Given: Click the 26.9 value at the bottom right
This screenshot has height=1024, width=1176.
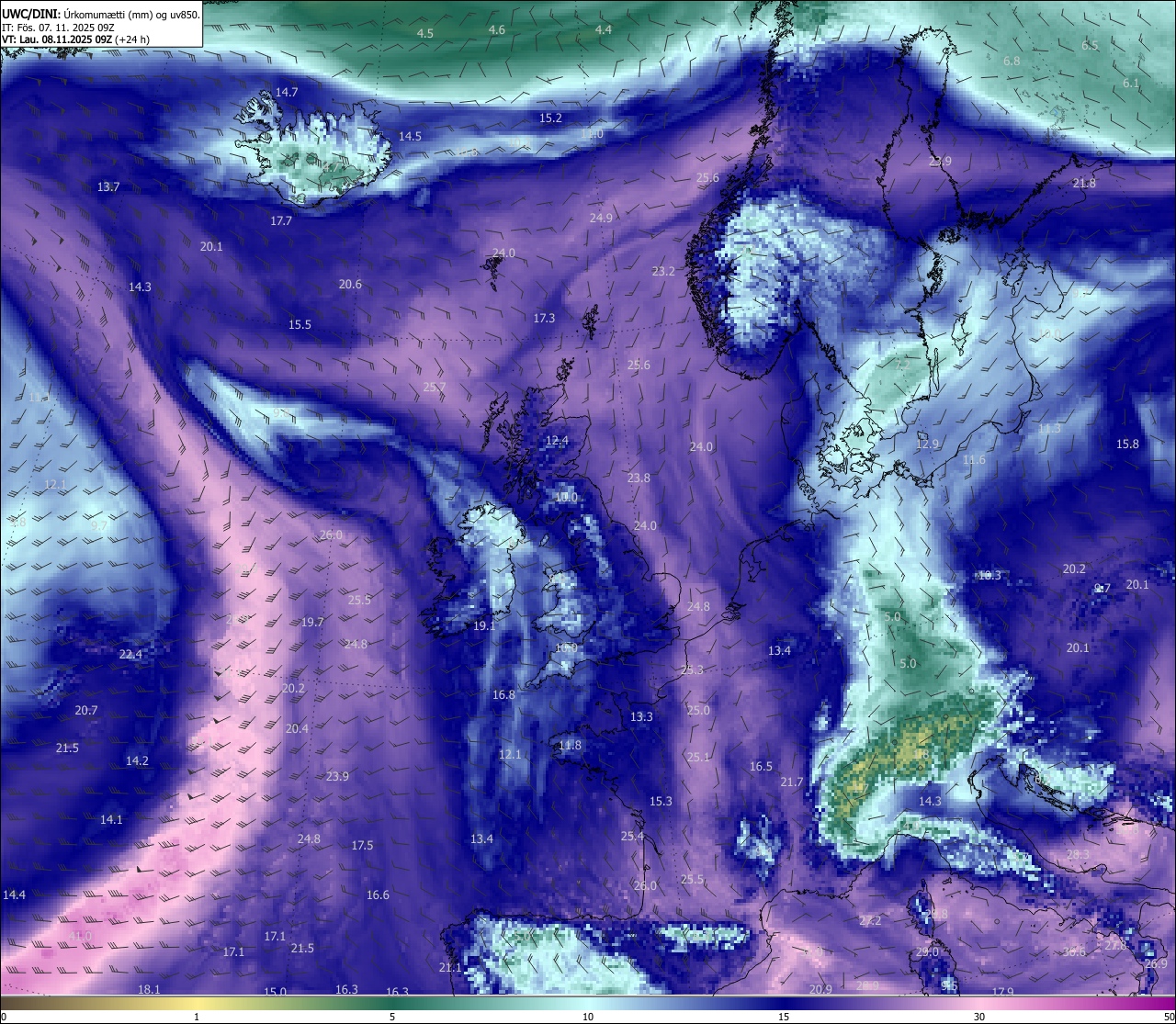Looking at the screenshot, I should point(1156,964).
